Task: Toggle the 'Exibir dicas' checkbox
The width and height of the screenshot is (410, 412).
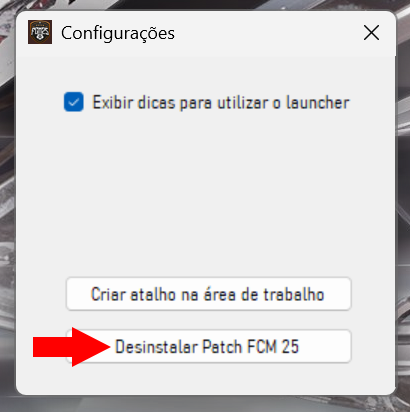Action: pos(74,102)
